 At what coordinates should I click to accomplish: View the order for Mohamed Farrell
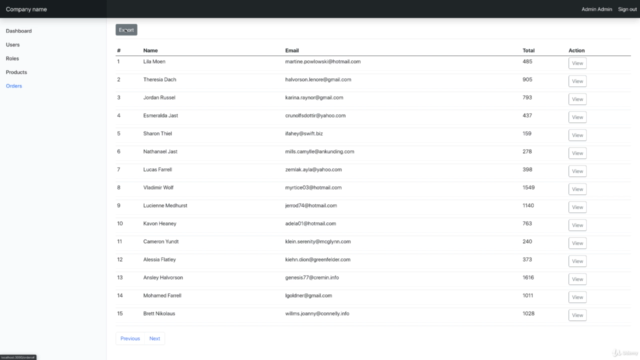[x=577, y=297]
